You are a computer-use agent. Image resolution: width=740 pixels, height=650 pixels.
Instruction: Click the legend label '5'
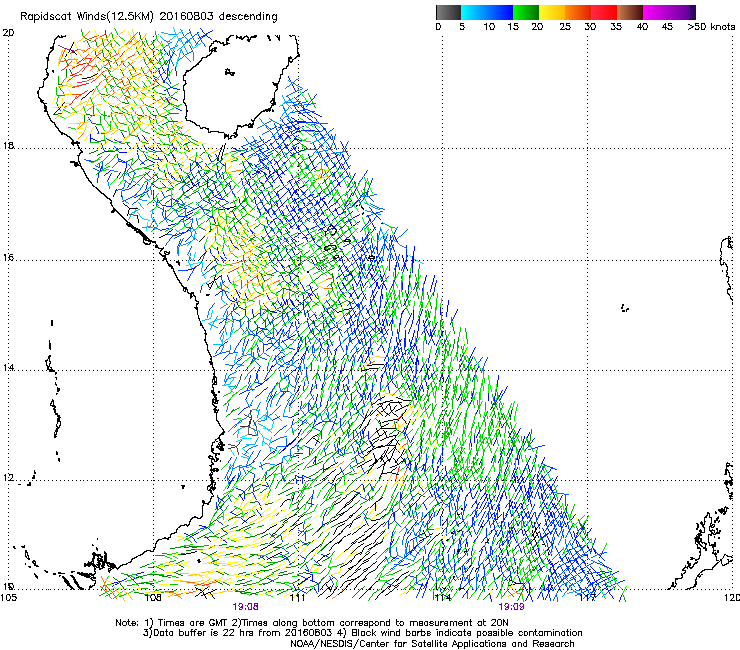462,27
